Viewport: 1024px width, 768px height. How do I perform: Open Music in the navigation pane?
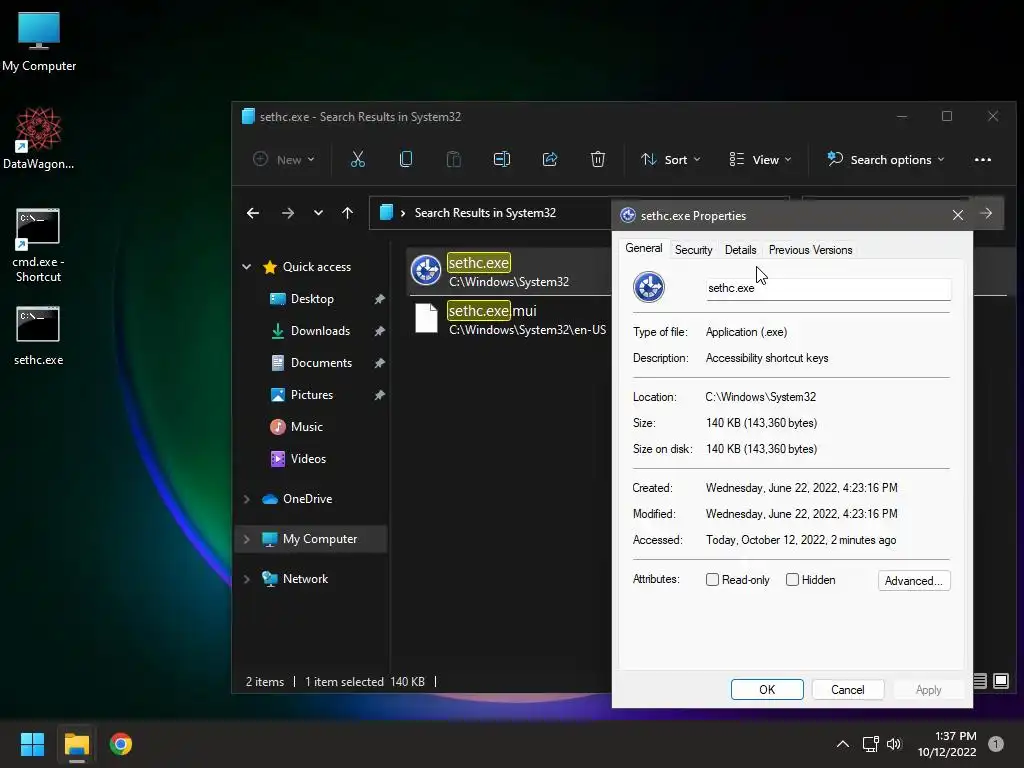[307, 427]
